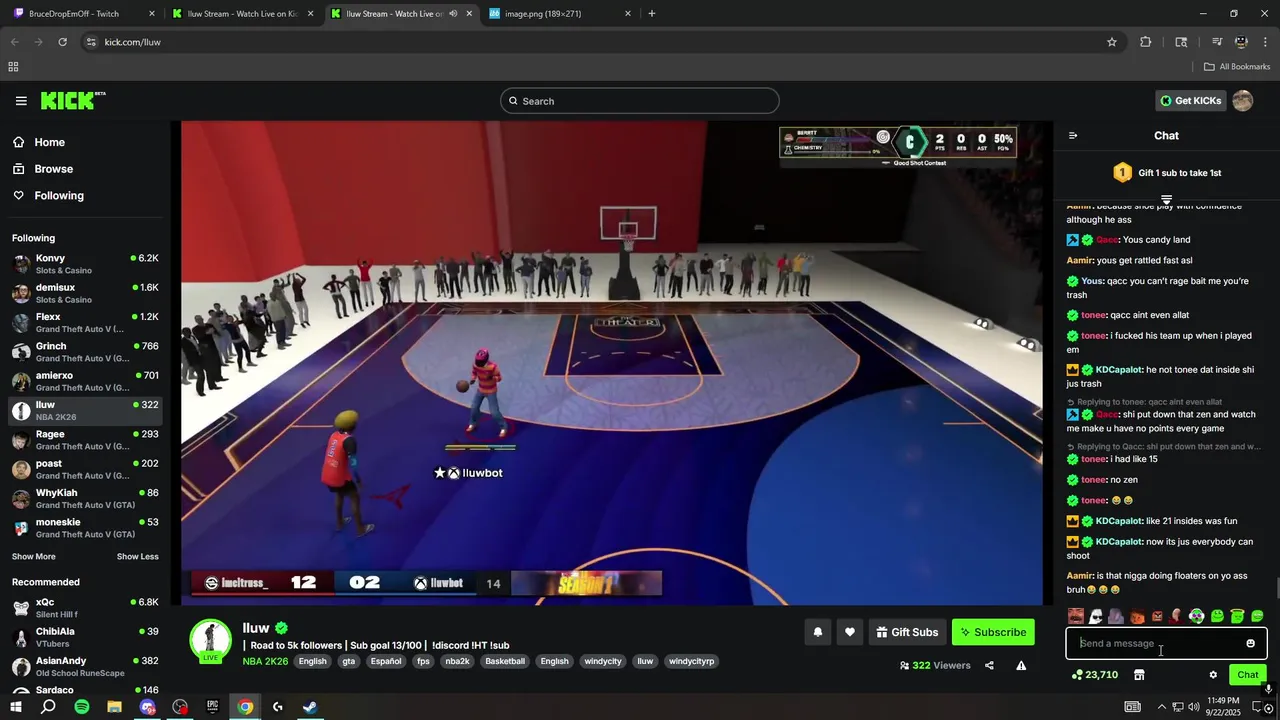The image size is (1280, 720).
Task: Click the KICK logo
Action: pos(72,100)
